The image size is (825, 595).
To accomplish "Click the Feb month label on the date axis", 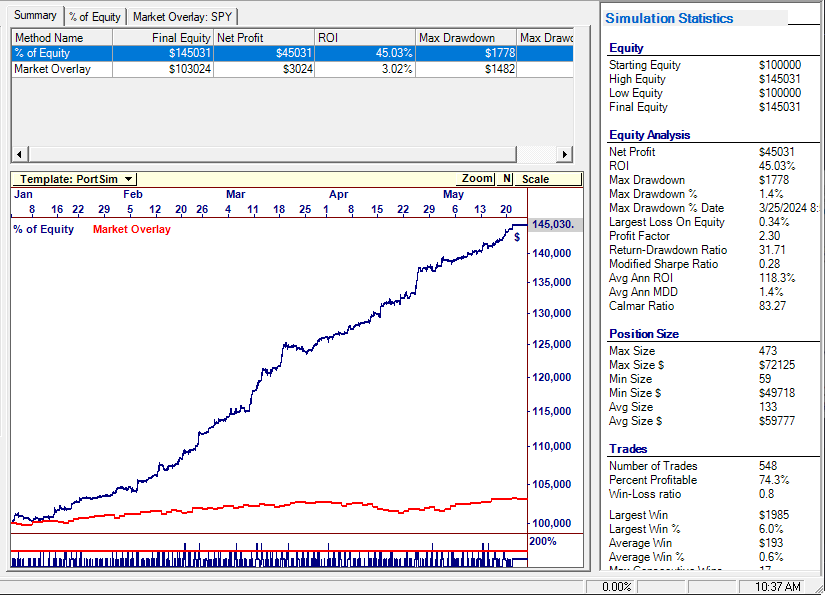I will coord(133,194).
